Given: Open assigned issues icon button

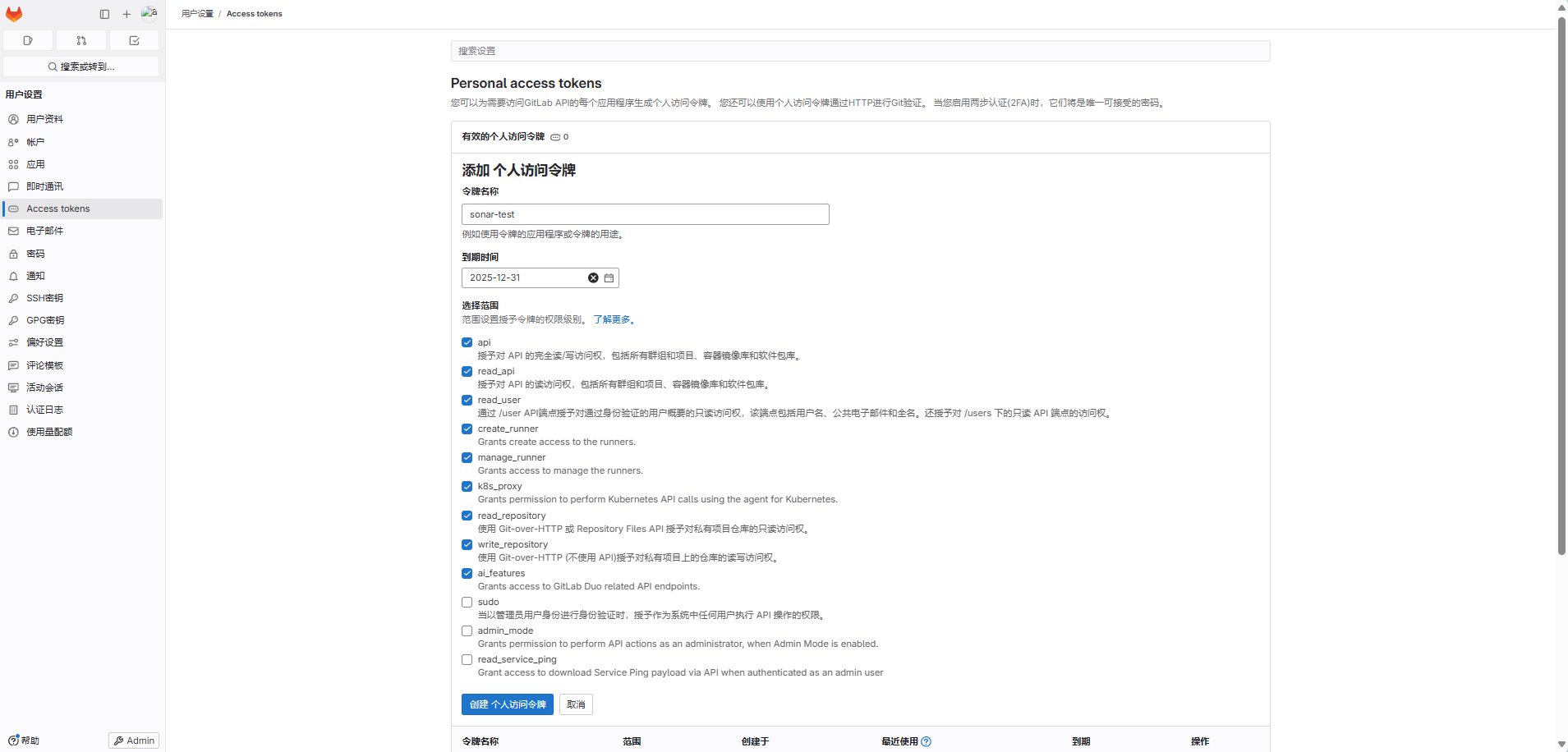Looking at the screenshot, I should click(28, 40).
